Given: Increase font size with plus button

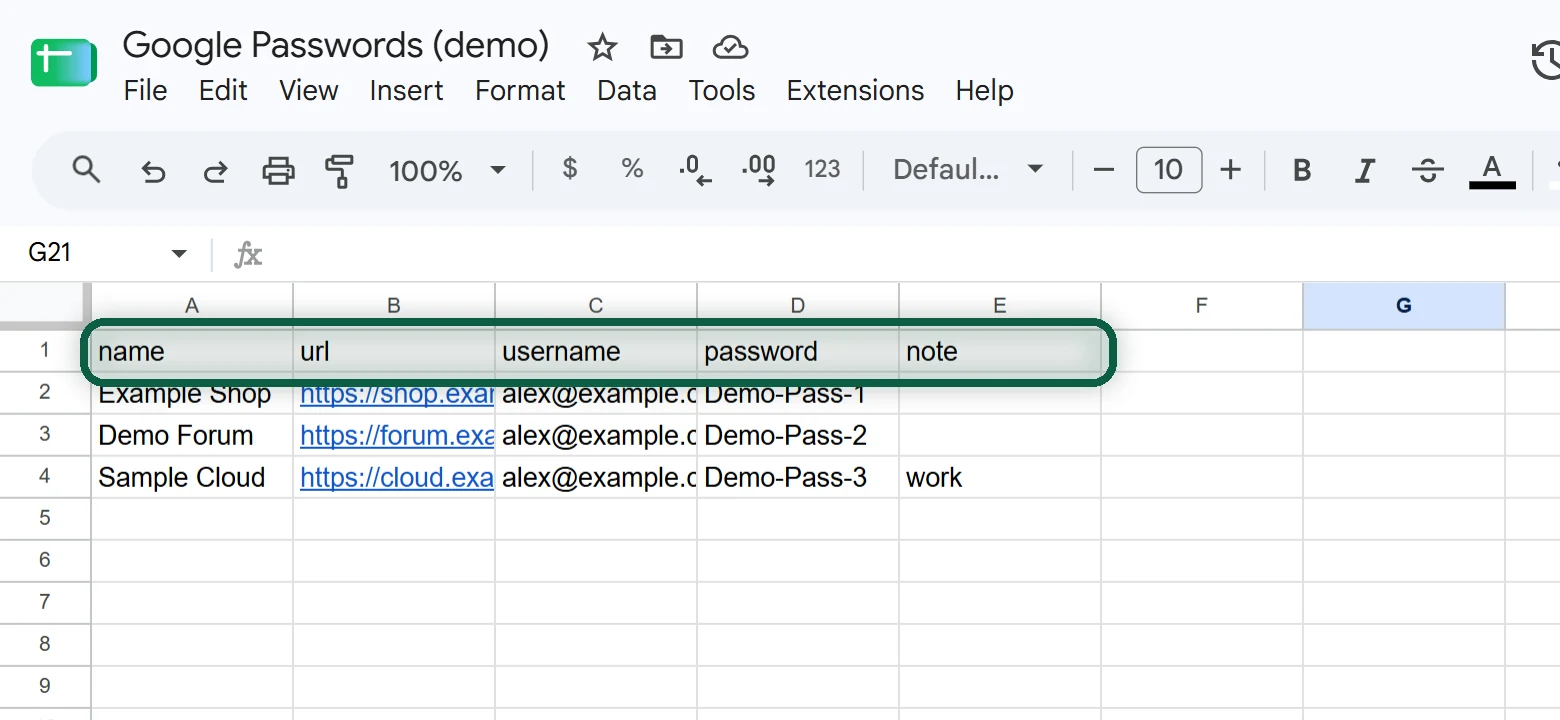Looking at the screenshot, I should click(1231, 170).
